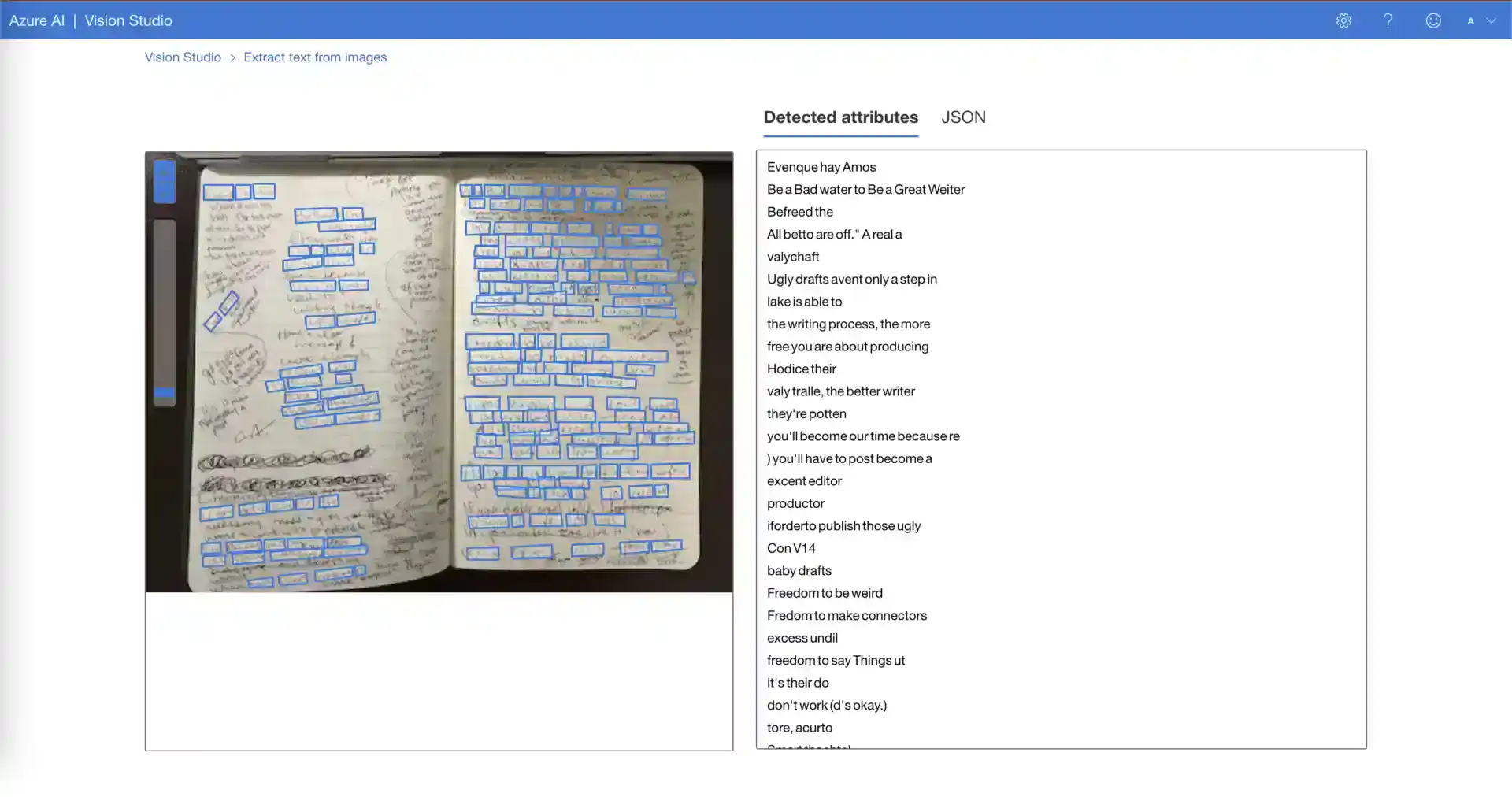Select the 'Con V14' line

pyautogui.click(x=791, y=549)
